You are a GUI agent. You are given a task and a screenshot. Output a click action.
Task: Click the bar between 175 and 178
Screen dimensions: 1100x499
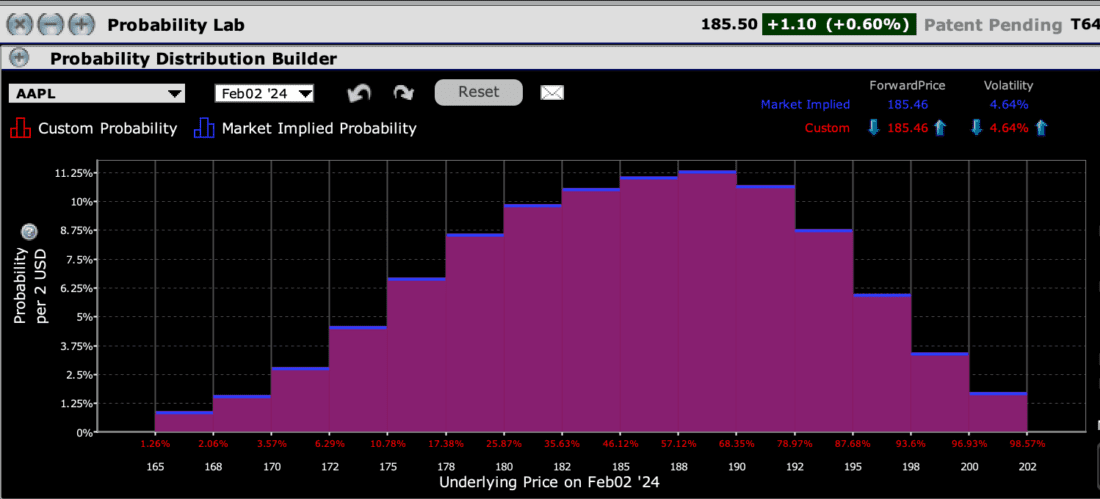[417, 354]
